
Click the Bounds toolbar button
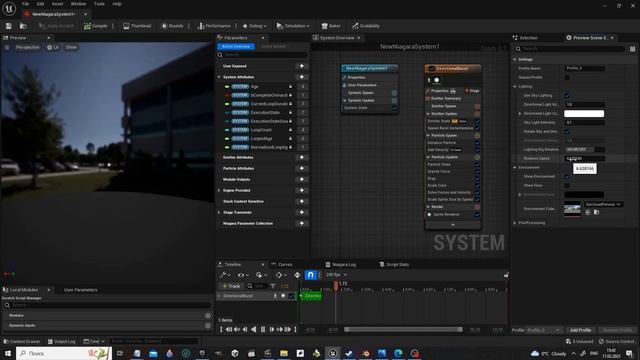pos(172,26)
